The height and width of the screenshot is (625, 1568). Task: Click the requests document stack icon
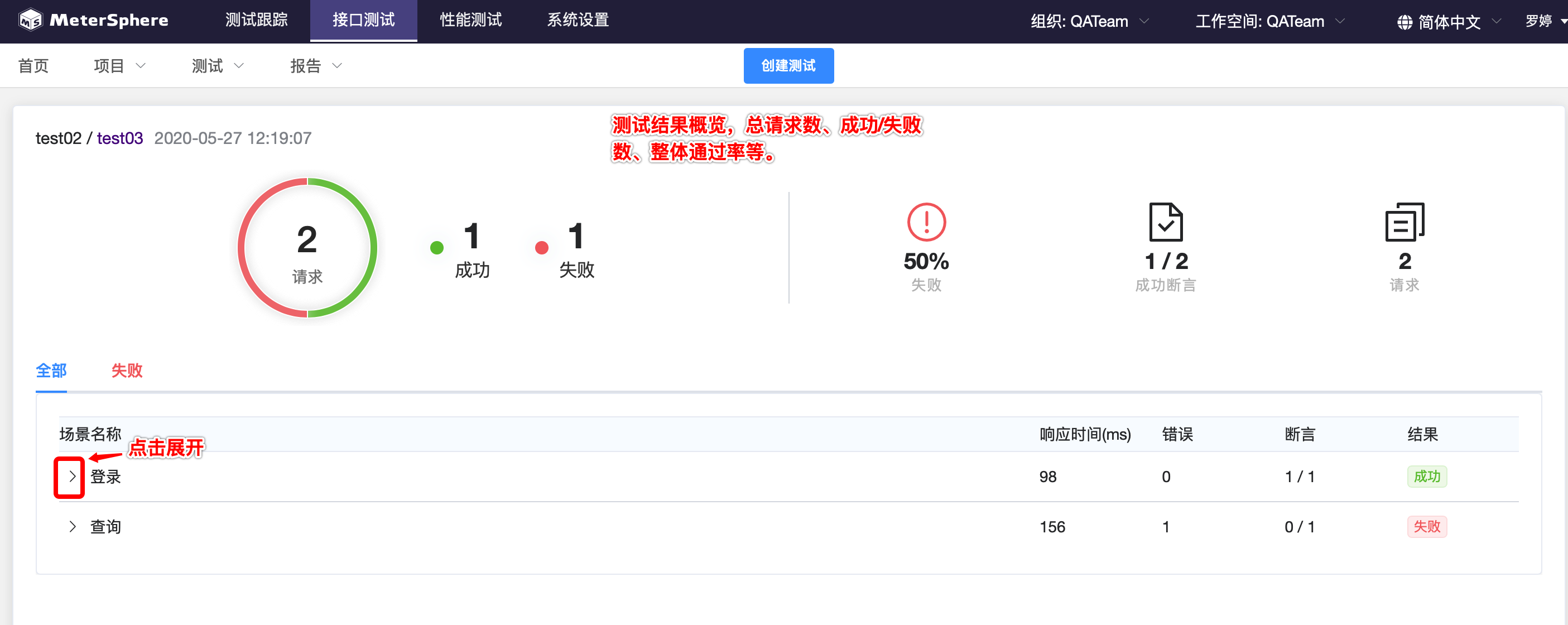[1405, 222]
